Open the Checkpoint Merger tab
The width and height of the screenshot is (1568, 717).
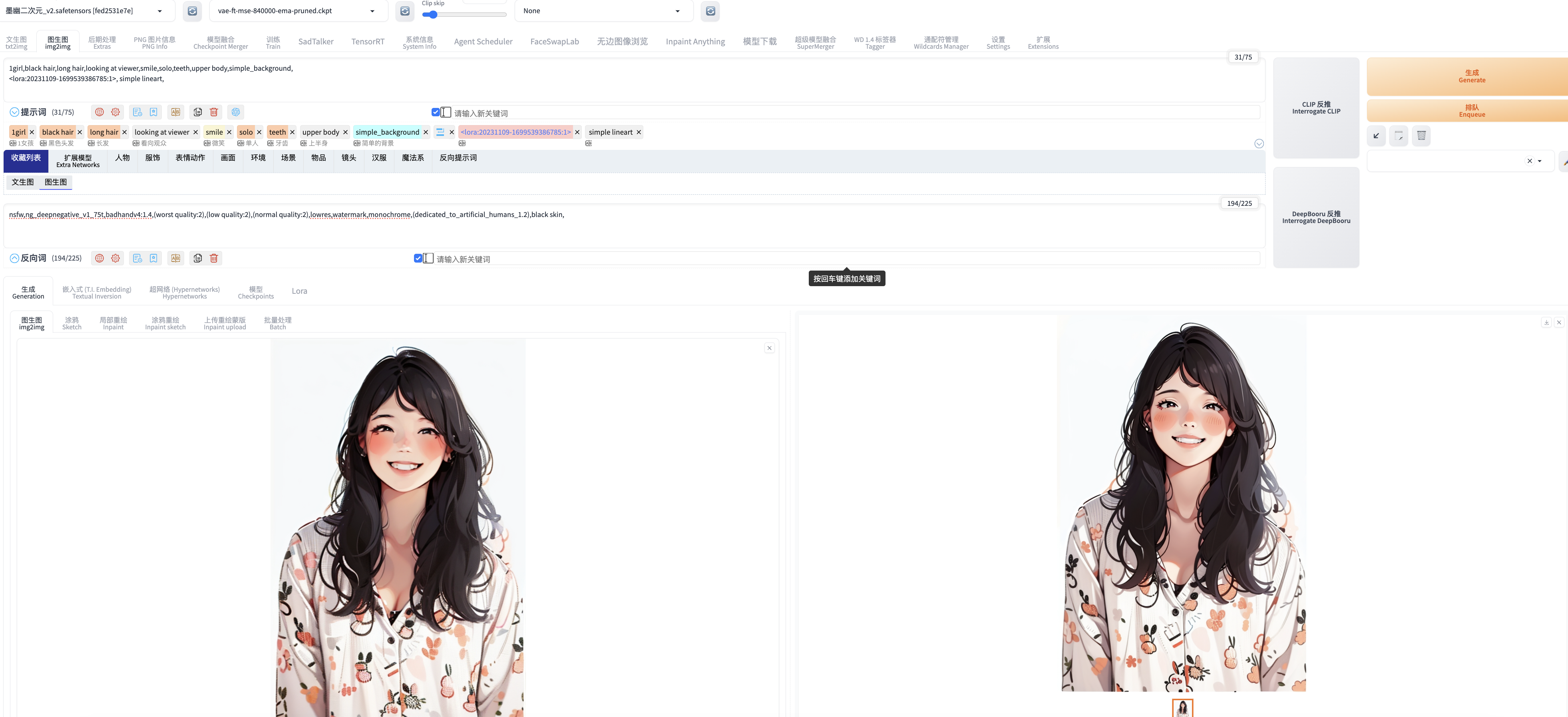(x=220, y=43)
